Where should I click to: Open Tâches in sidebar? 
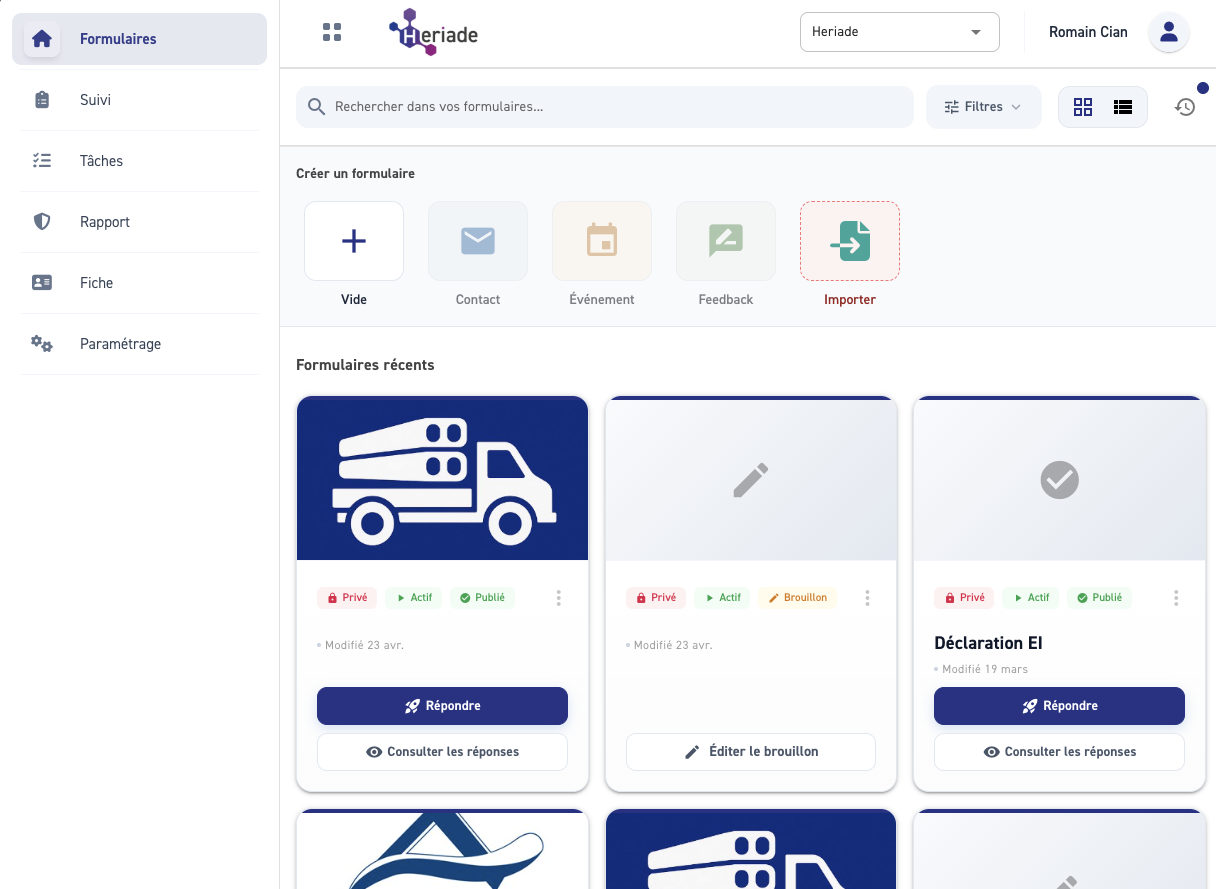(140, 161)
